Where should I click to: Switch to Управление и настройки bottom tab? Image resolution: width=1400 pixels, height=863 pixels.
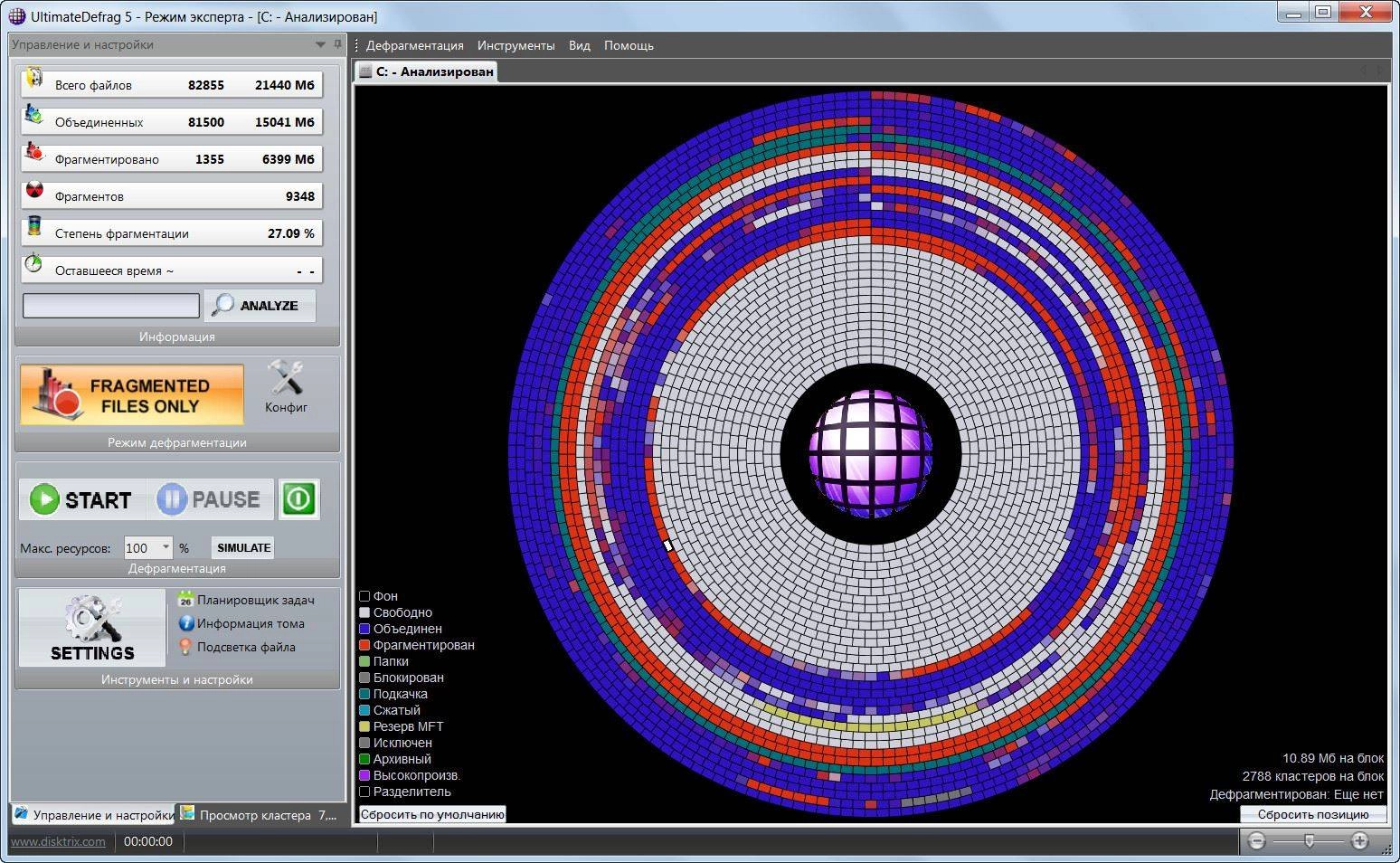[94, 814]
